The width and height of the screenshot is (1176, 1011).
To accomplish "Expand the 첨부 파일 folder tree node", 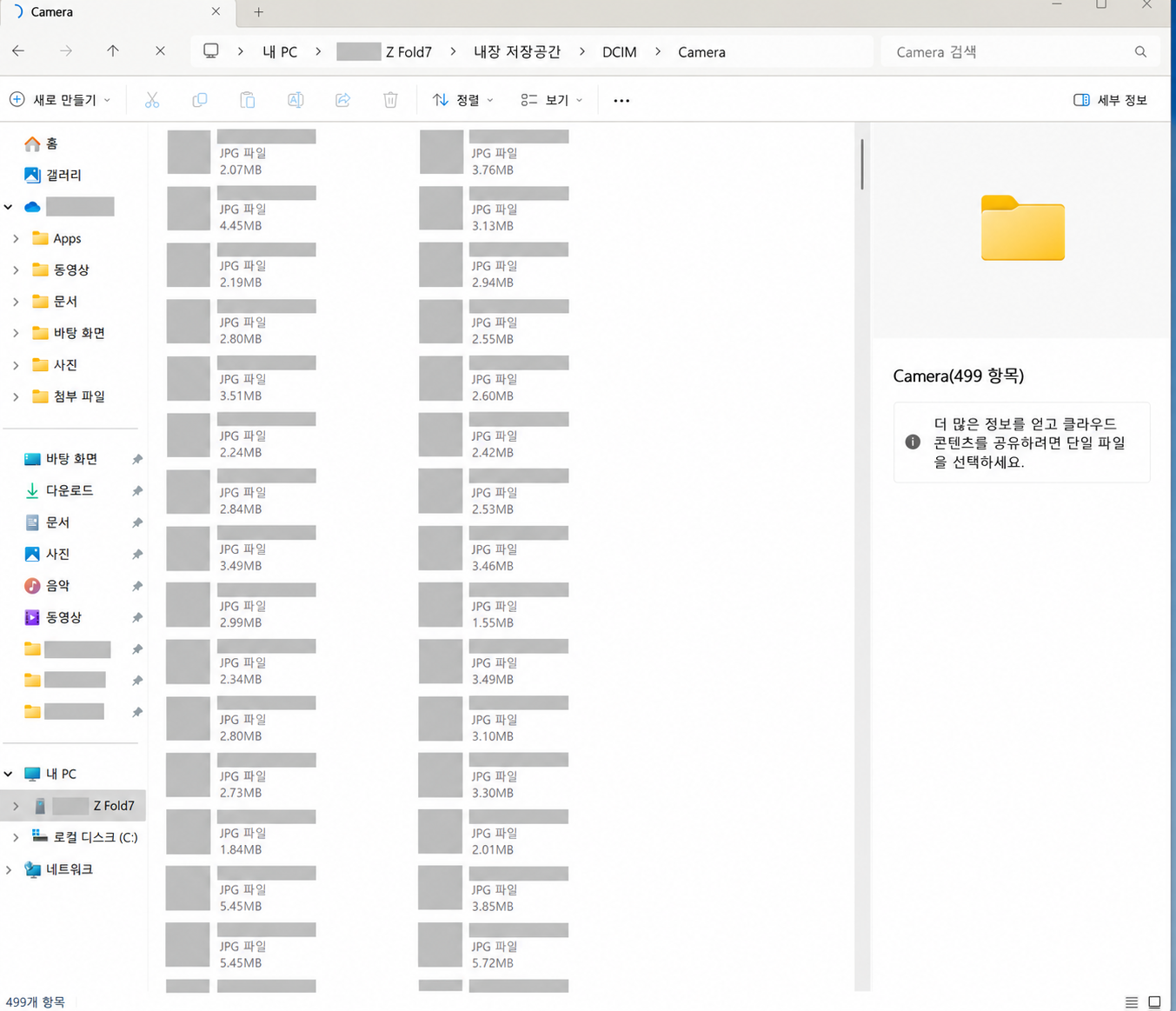I will pyautogui.click(x=16, y=396).
